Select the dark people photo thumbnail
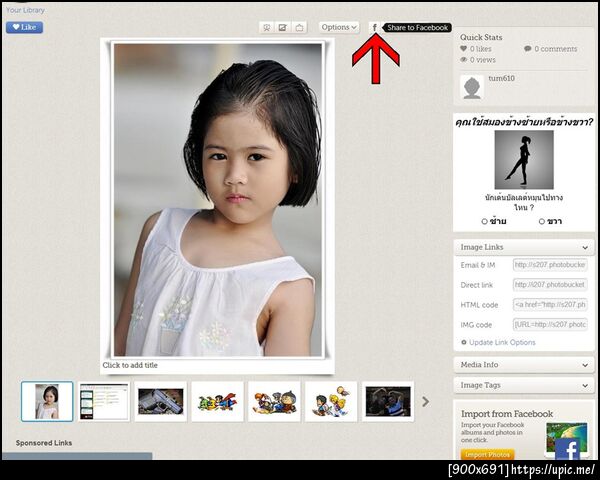The width and height of the screenshot is (600, 480). tap(388, 402)
